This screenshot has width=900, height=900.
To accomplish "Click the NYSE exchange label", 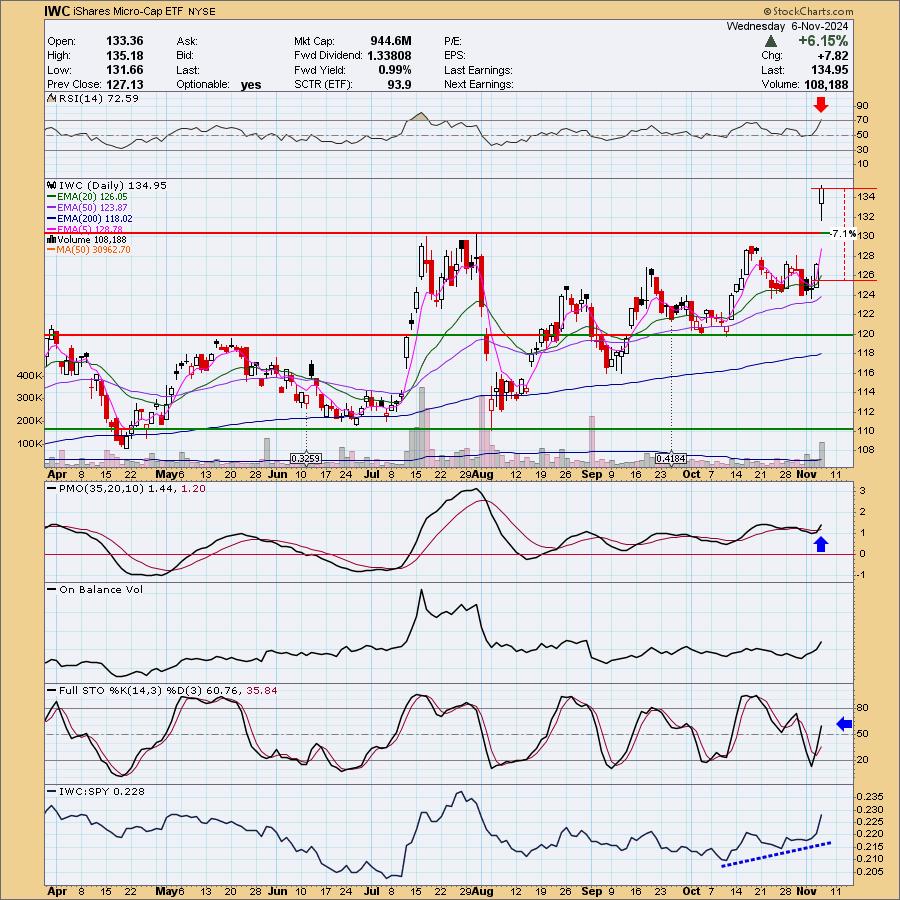I will [x=201, y=11].
